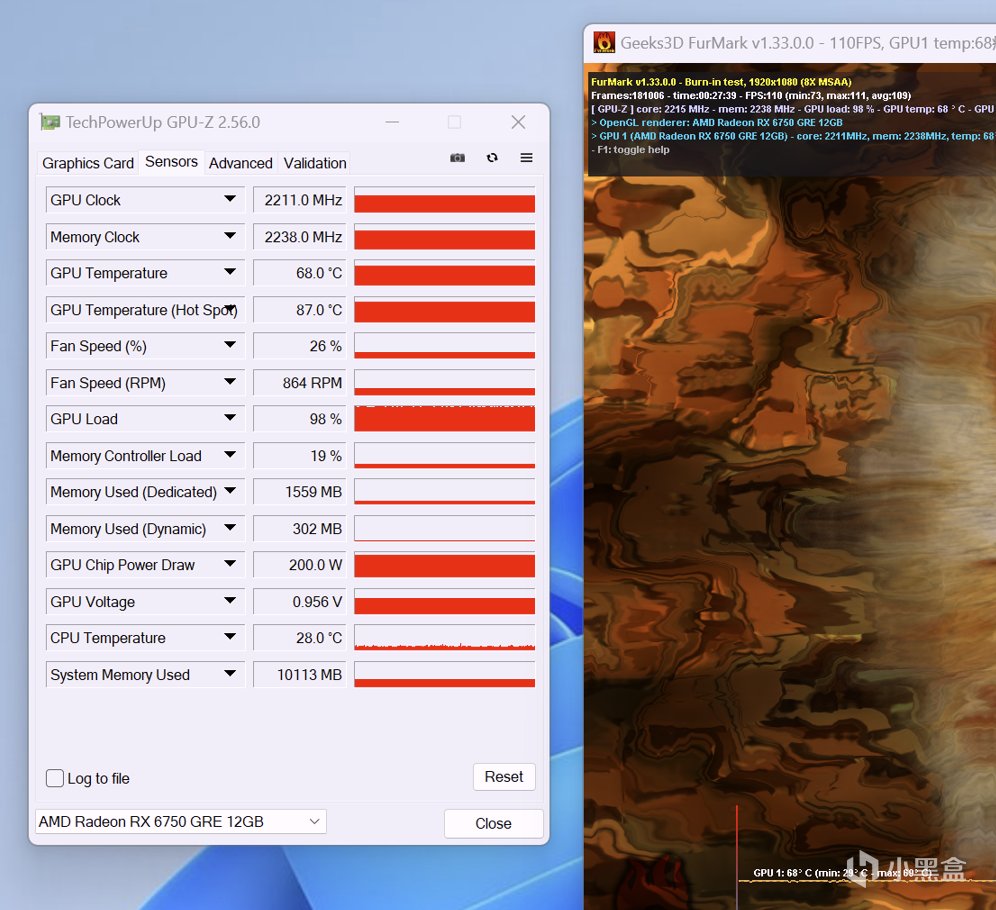The image size is (996, 910).
Task: Click the 0.956 V GPU Voltage value
Action: pyautogui.click(x=300, y=602)
